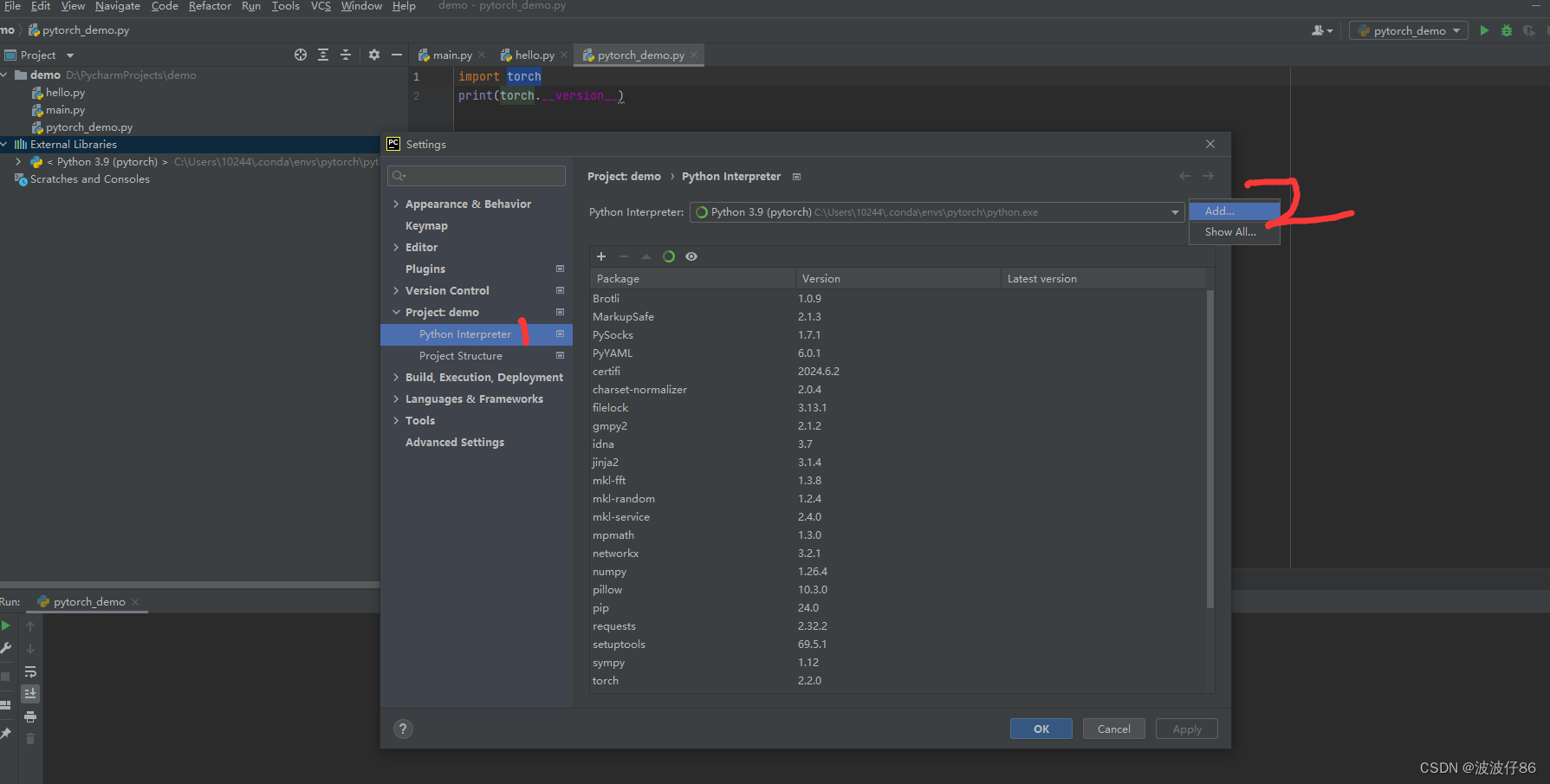The height and width of the screenshot is (784, 1550).
Task: Click the rerun icon in Run panel
Action: pos(5,625)
